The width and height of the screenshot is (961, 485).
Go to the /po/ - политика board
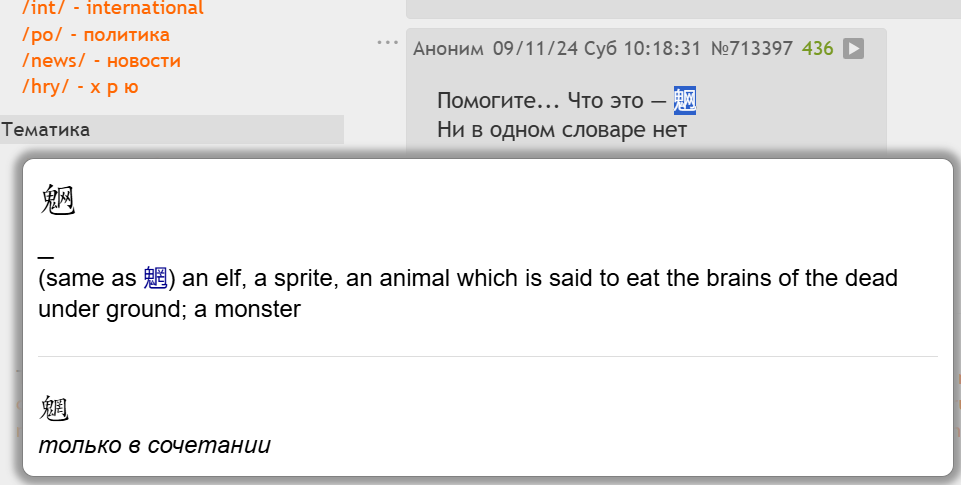tap(96, 34)
